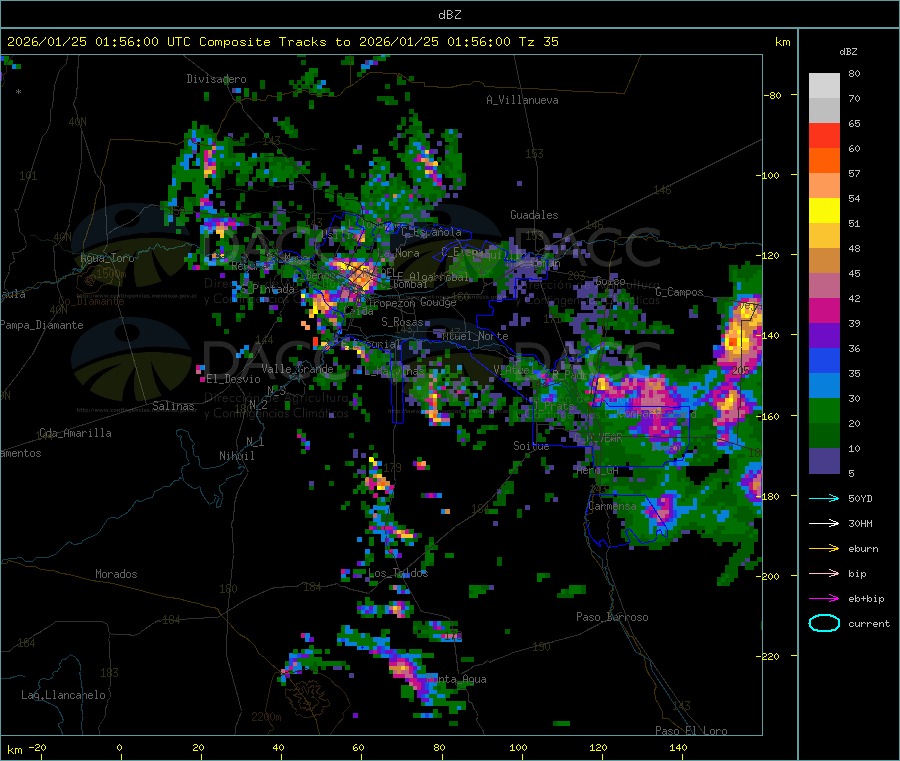Select the purple 36-39 dBZ swatch
This screenshot has width=900, height=761.
(824, 336)
